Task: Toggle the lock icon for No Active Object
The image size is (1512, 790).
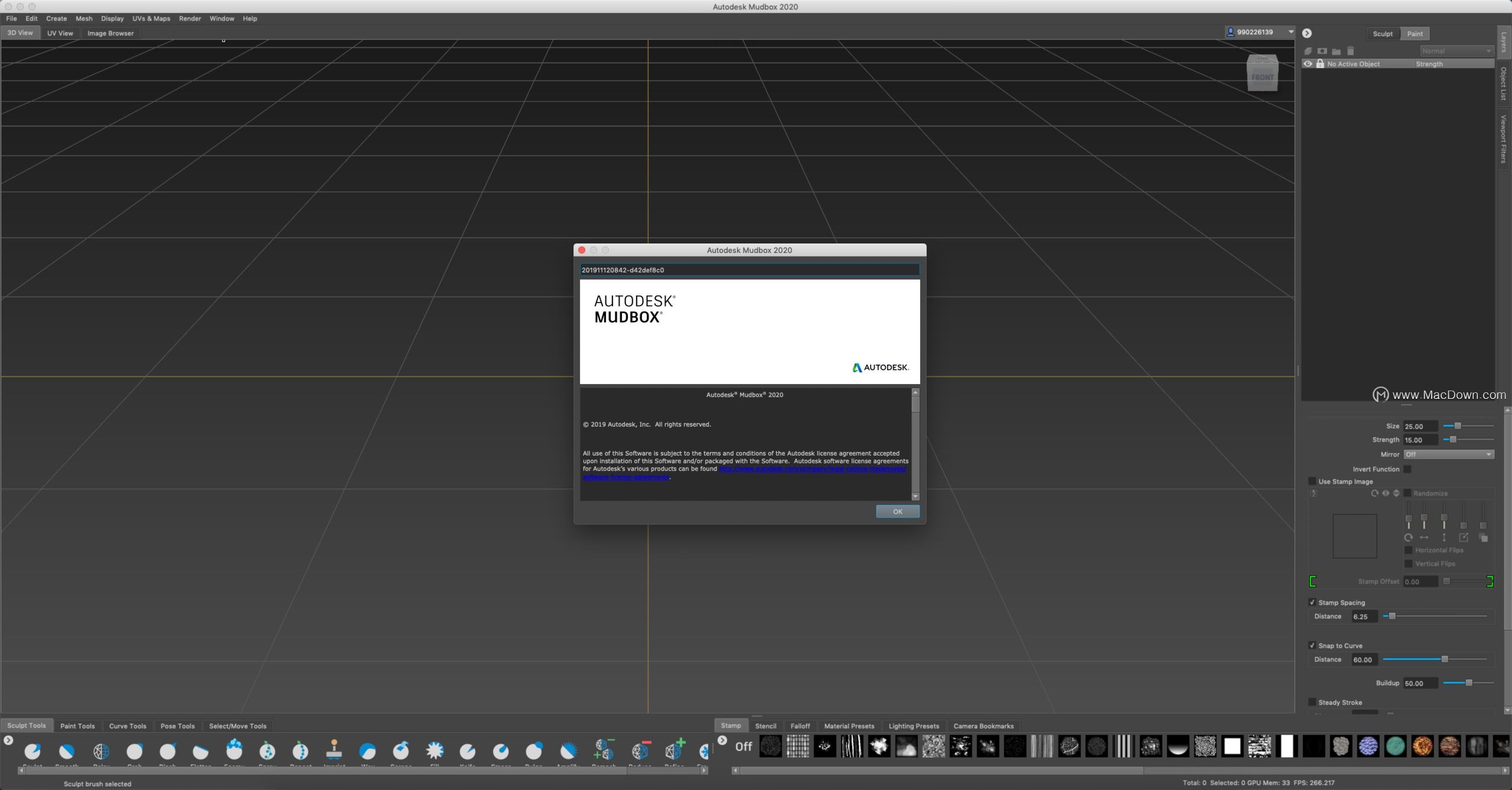Action: tap(1320, 64)
